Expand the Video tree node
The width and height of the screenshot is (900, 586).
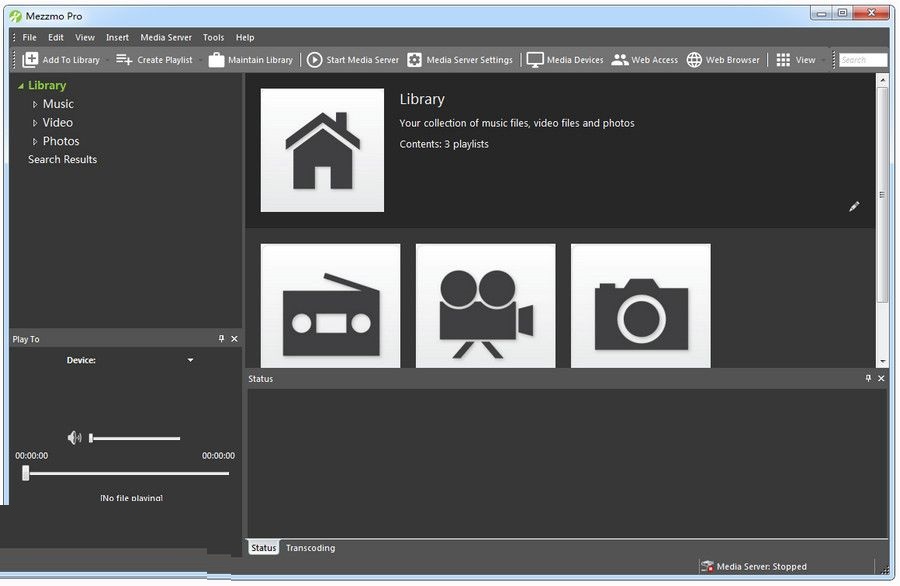[x=35, y=123]
